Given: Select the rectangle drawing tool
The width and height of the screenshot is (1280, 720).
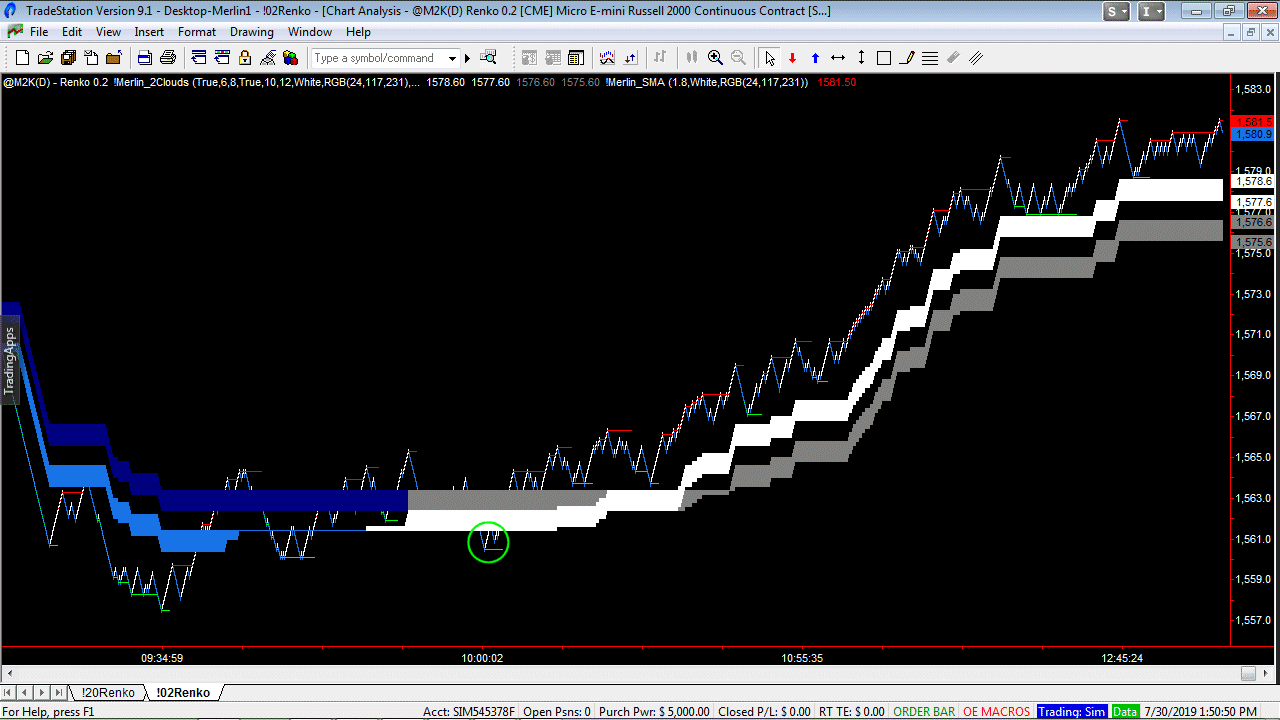Looking at the screenshot, I should (884, 58).
